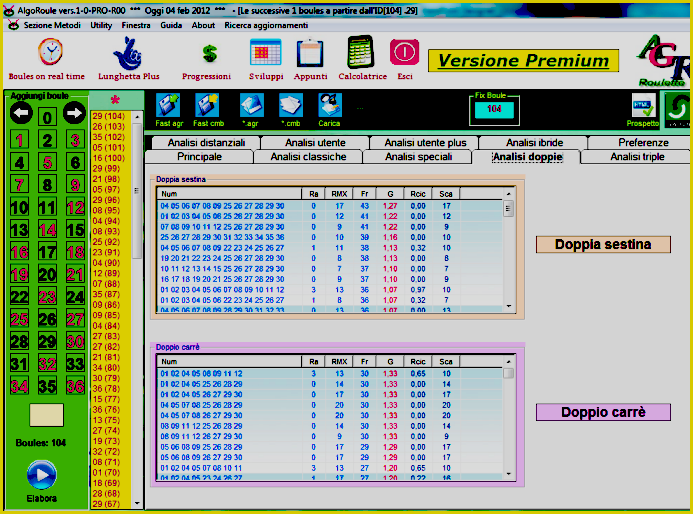Viewport: 693px width, 514px height.
Task: Click the left arrow boule button
Action: (21, 114)
